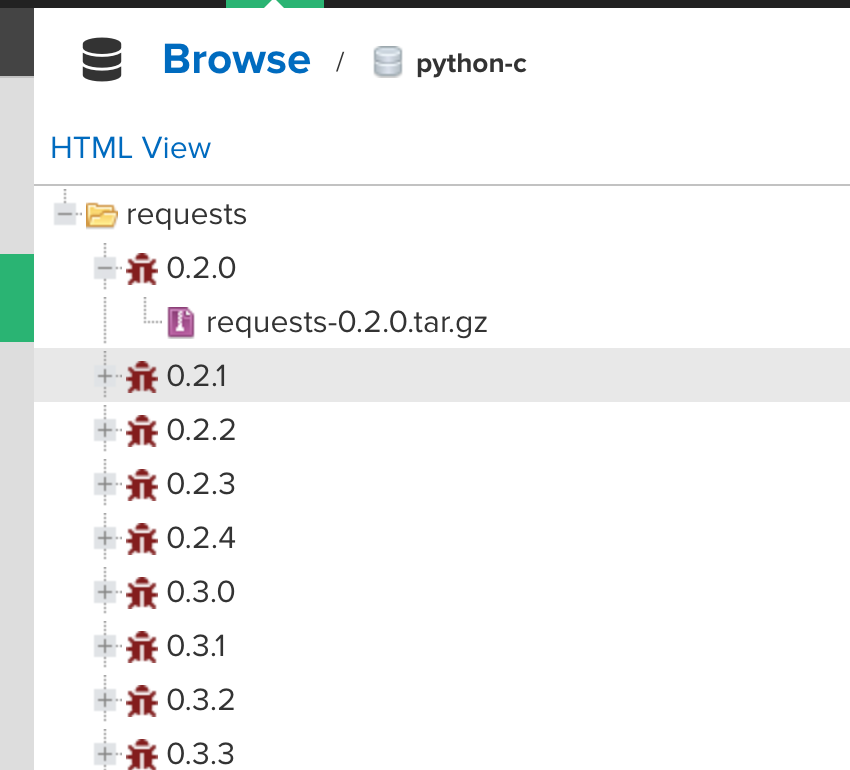Viewport: 850px width, 770px height.
Task: Click the bug icon for version 0.3.1
Action: pos(142,646)
